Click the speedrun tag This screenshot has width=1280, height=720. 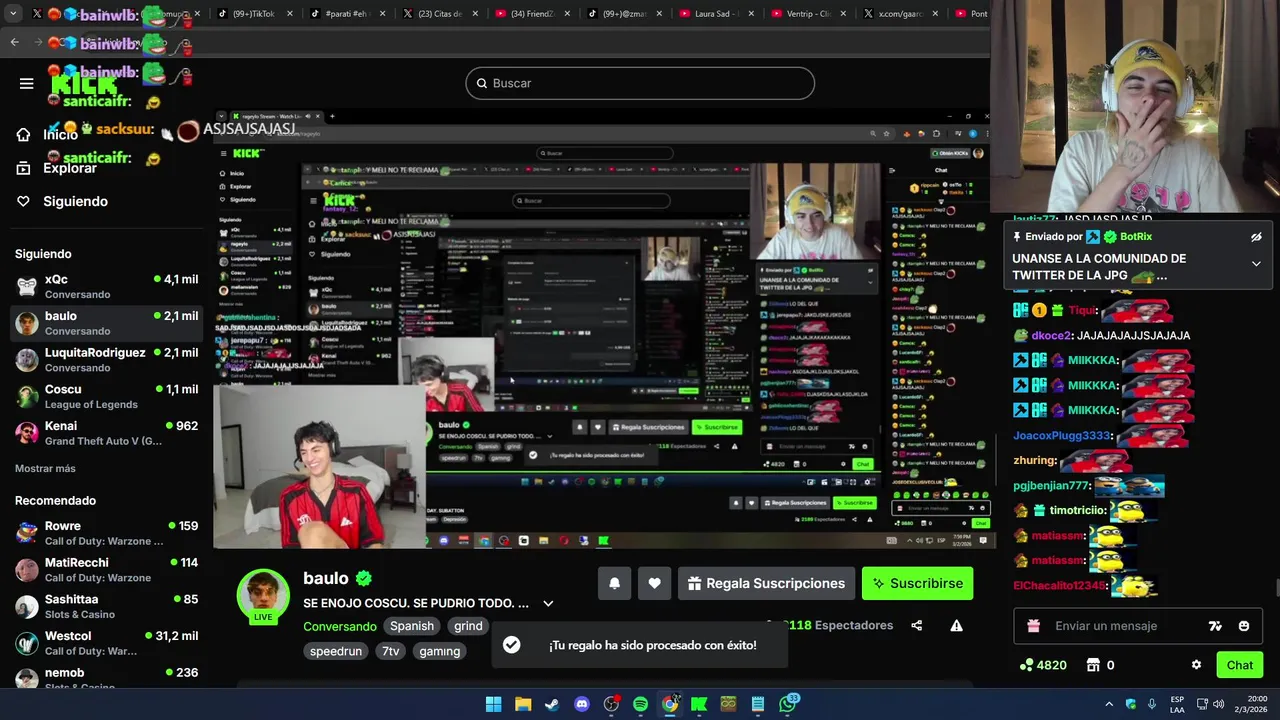[x=336, y=651]
